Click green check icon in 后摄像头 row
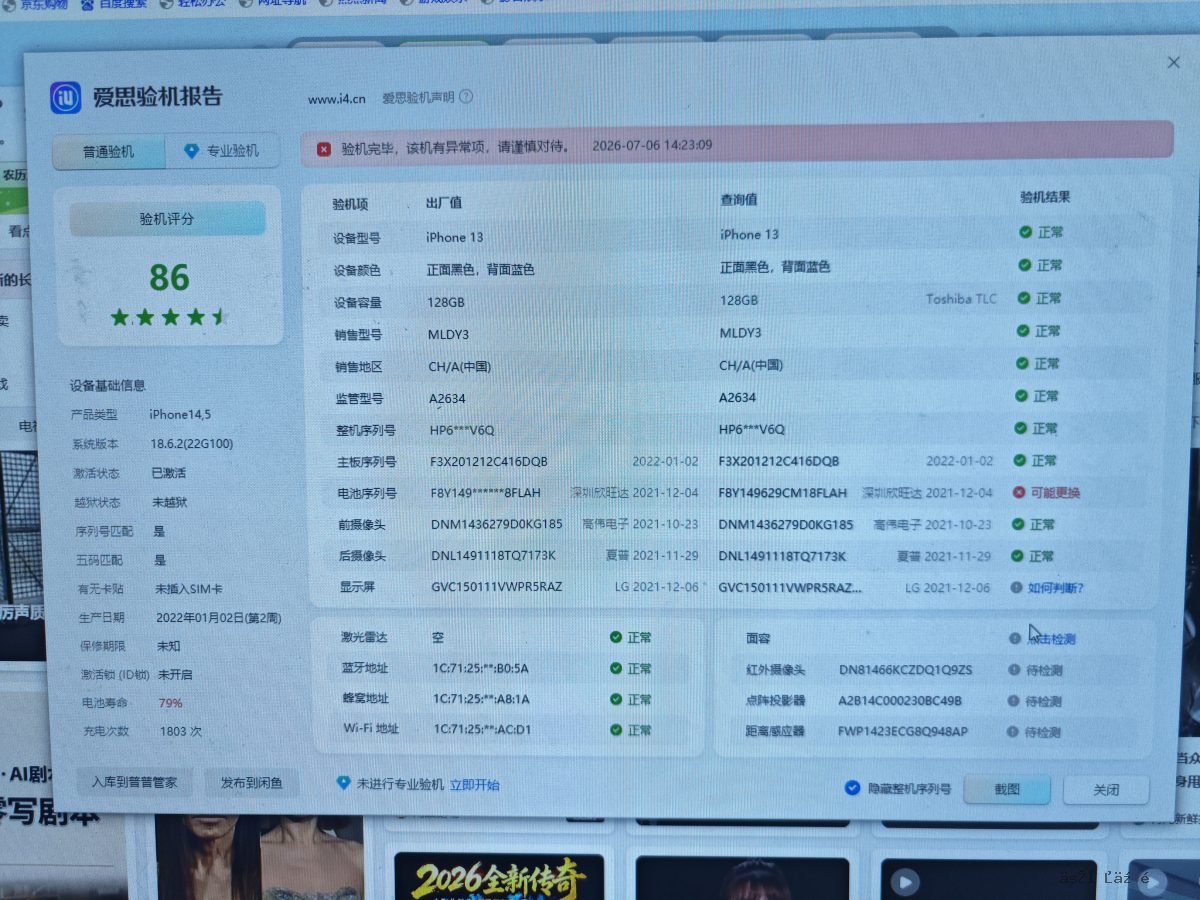Screen dimensions: 1200x900 (x=1018, y=556)
